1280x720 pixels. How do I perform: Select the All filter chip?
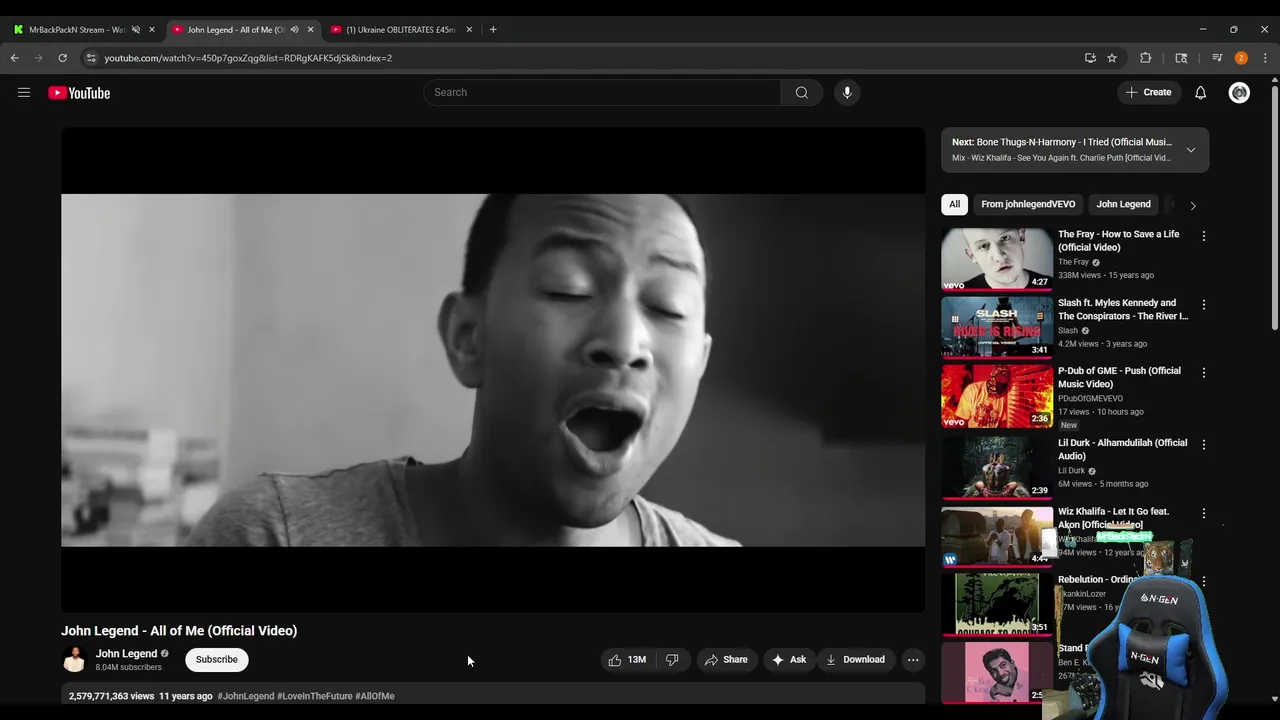[x=954, y=205]
